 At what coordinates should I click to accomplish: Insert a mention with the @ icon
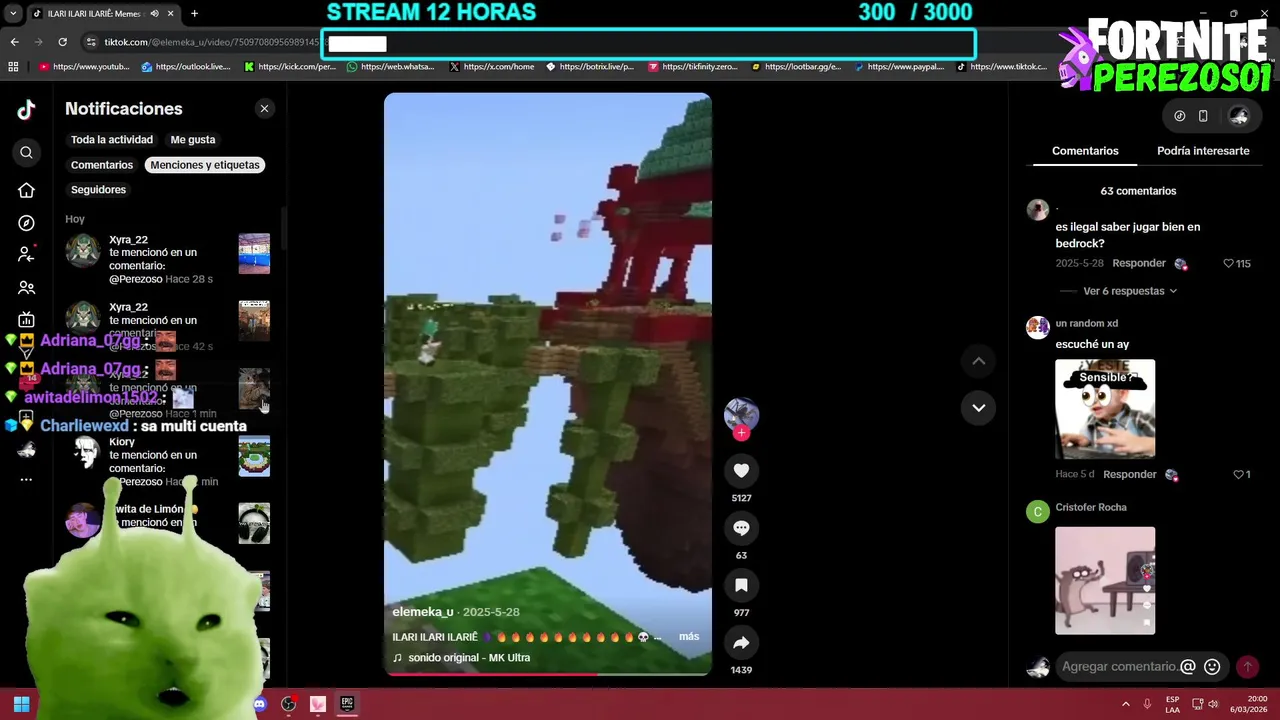1188,667
